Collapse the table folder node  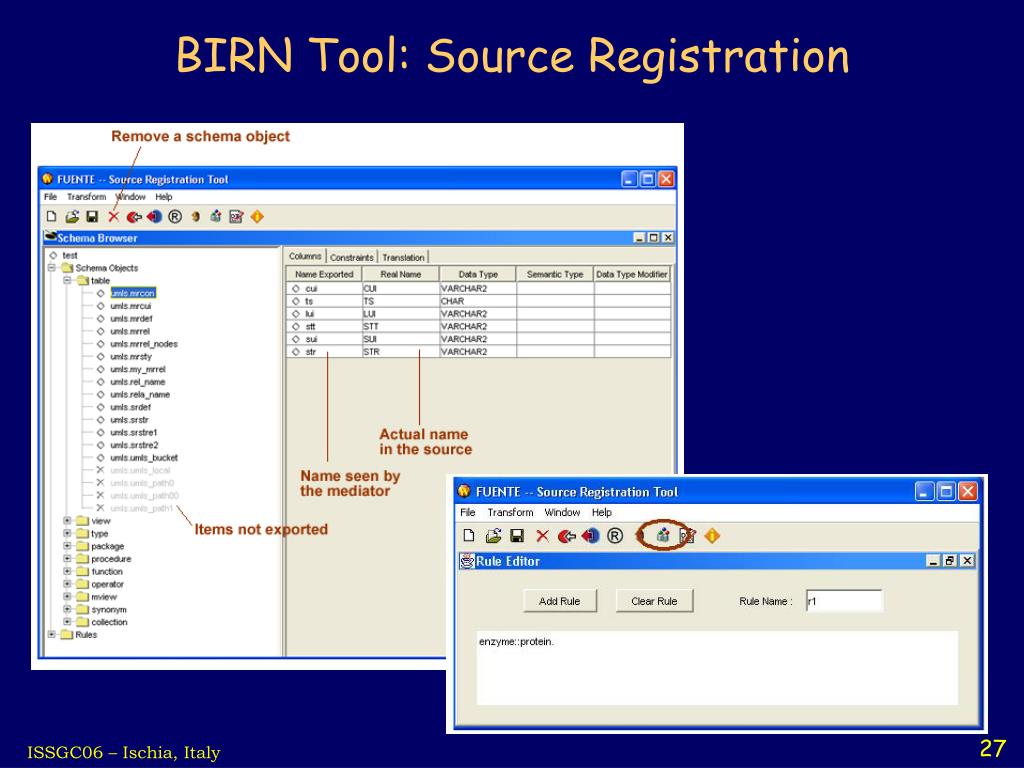point(67,281)
